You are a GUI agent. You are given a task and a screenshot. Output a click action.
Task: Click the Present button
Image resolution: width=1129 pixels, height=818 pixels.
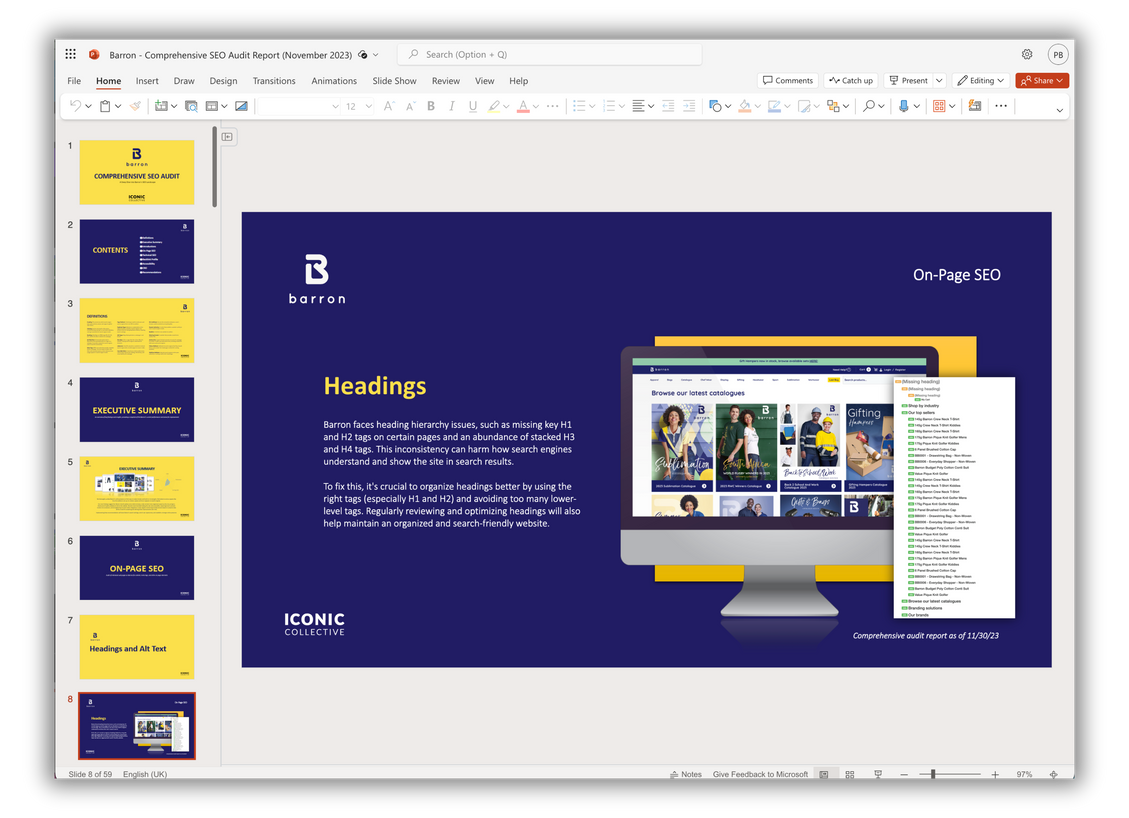pos(909,81)
